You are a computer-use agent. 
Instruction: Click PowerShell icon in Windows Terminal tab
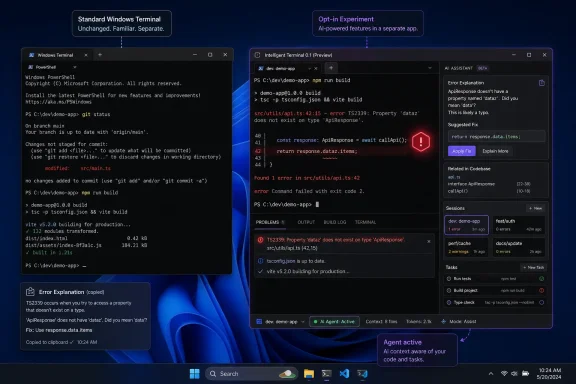(x=32, y=55)
